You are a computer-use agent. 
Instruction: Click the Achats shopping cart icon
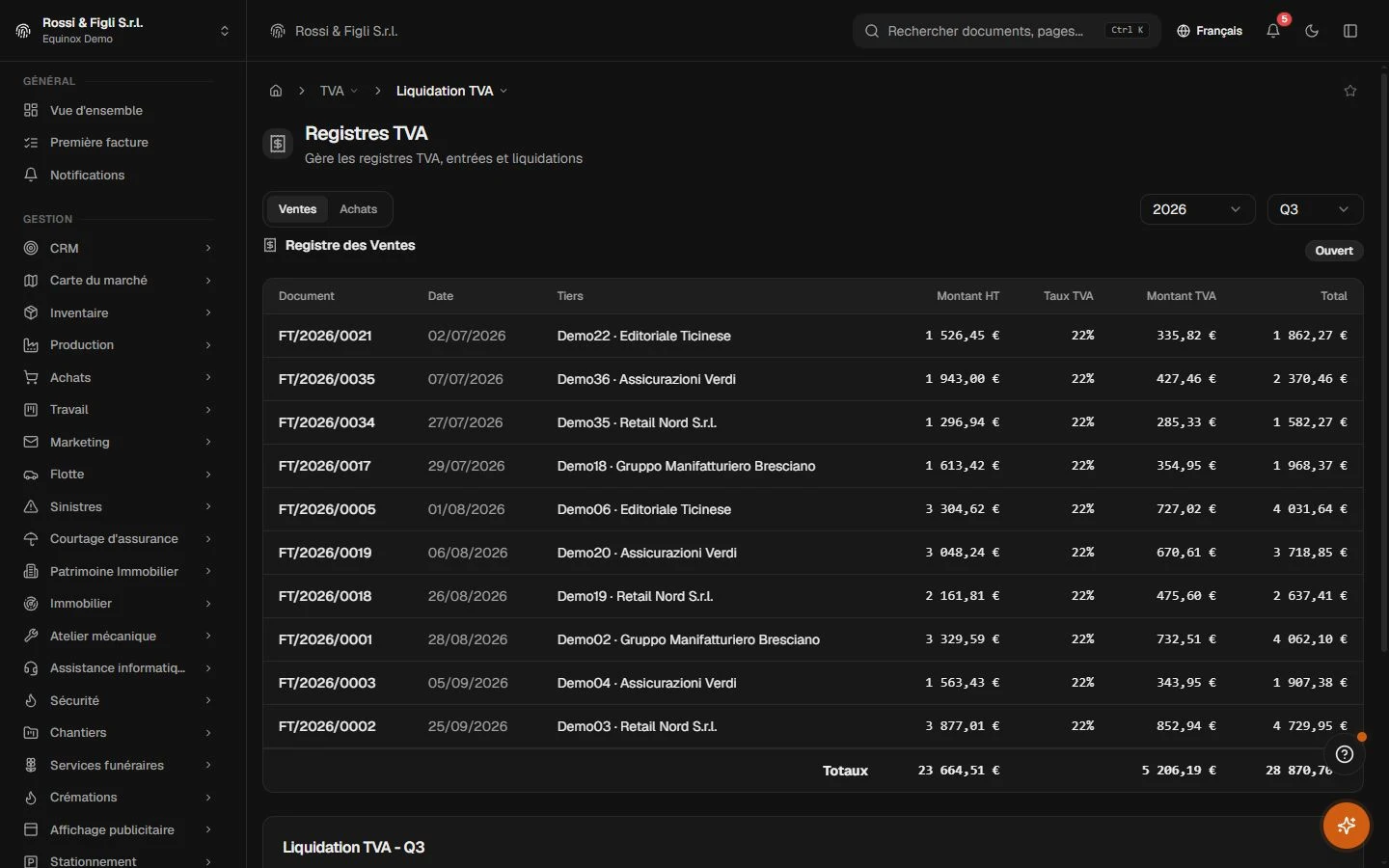pyautogui.click(x=31, y=377)
